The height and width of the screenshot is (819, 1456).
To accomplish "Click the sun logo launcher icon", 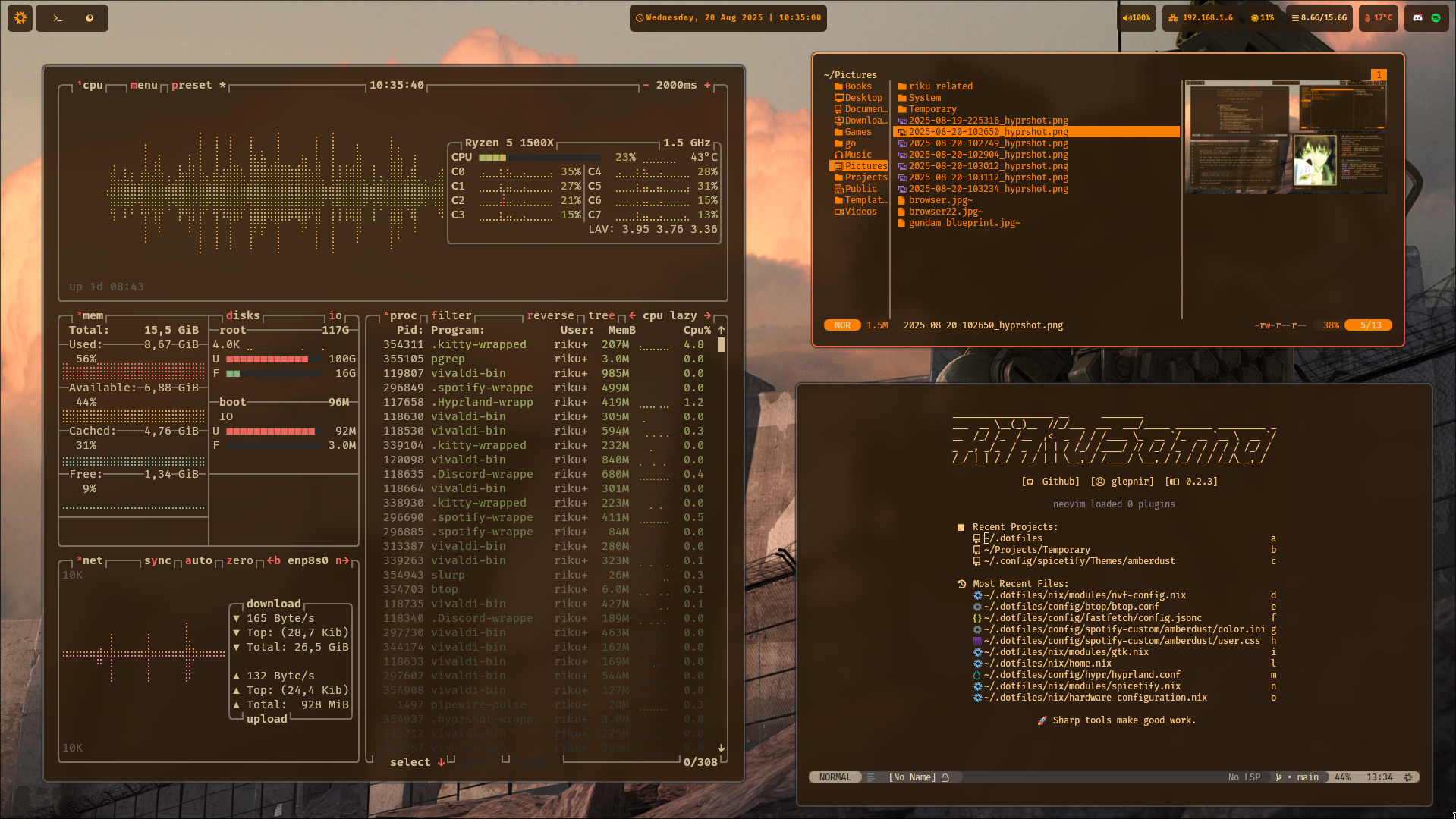I will 20,18.
